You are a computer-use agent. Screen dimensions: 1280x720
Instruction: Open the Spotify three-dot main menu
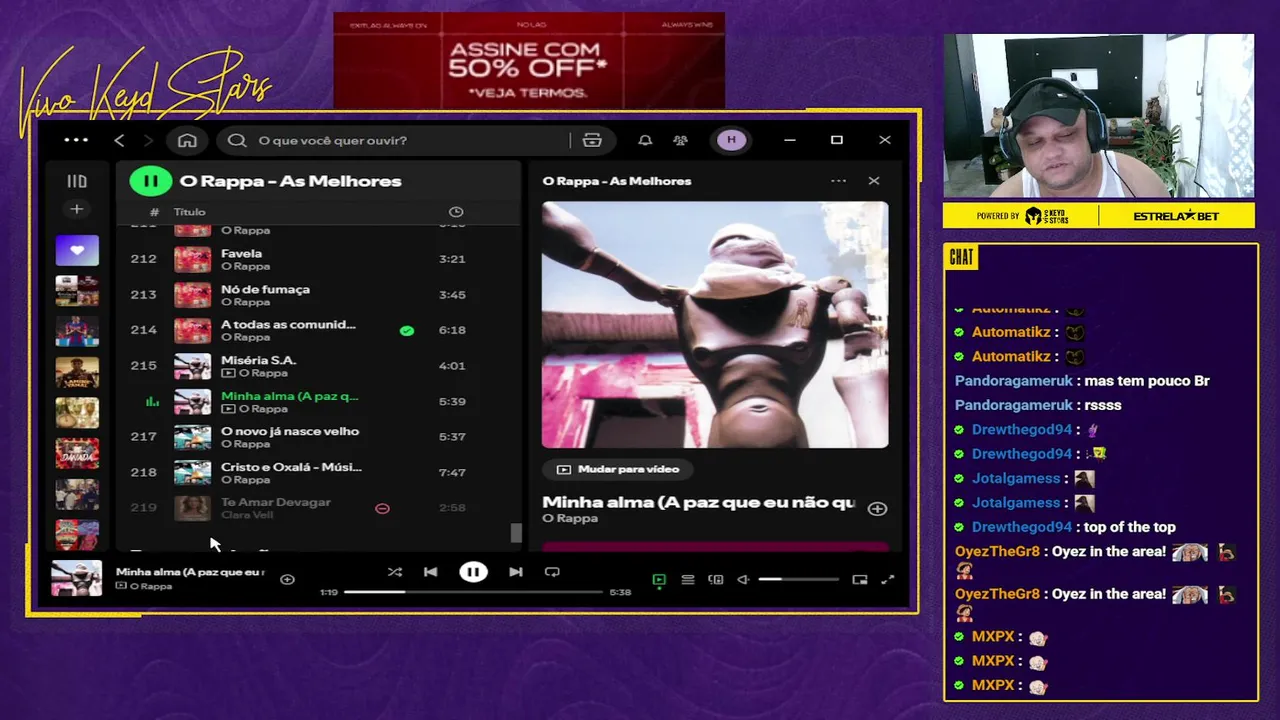point(76,140)
